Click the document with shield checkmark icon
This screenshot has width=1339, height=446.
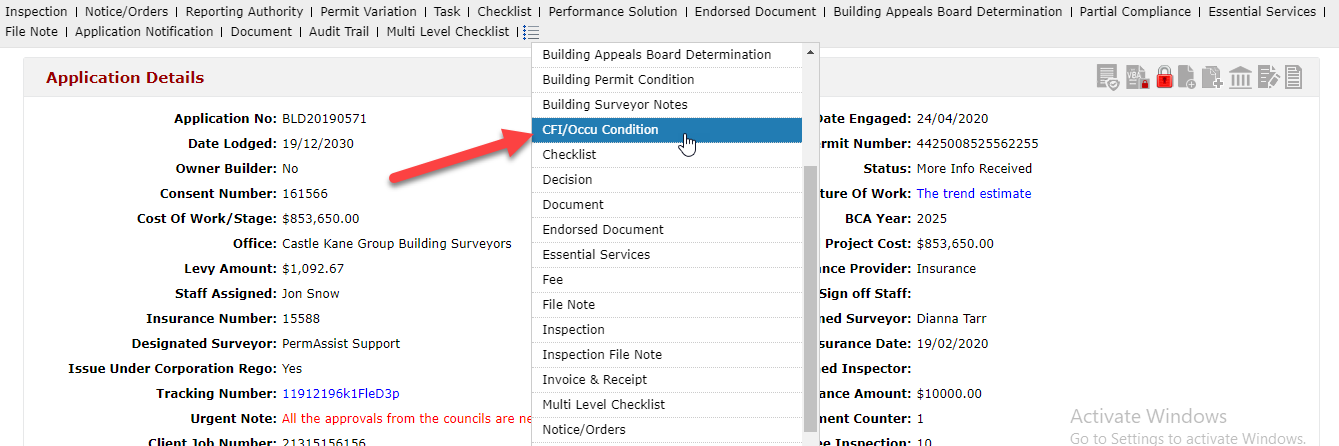[x=1108, y=77]
